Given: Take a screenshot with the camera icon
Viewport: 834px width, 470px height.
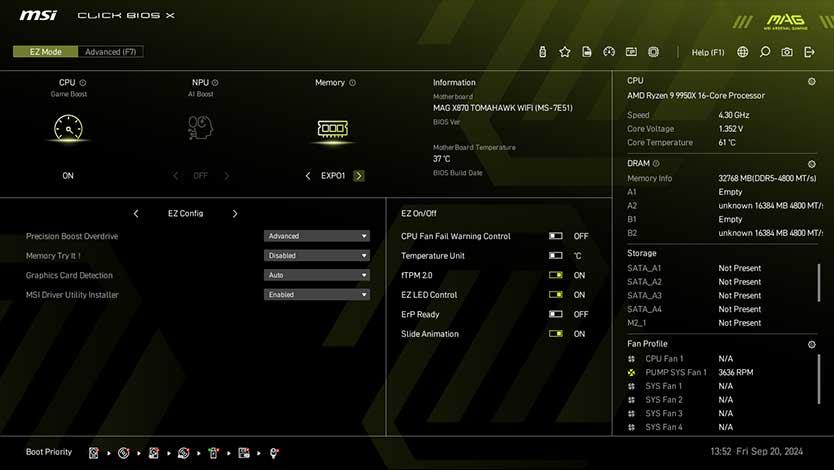Looking at the screenshot, I should (x=787, y=52).
